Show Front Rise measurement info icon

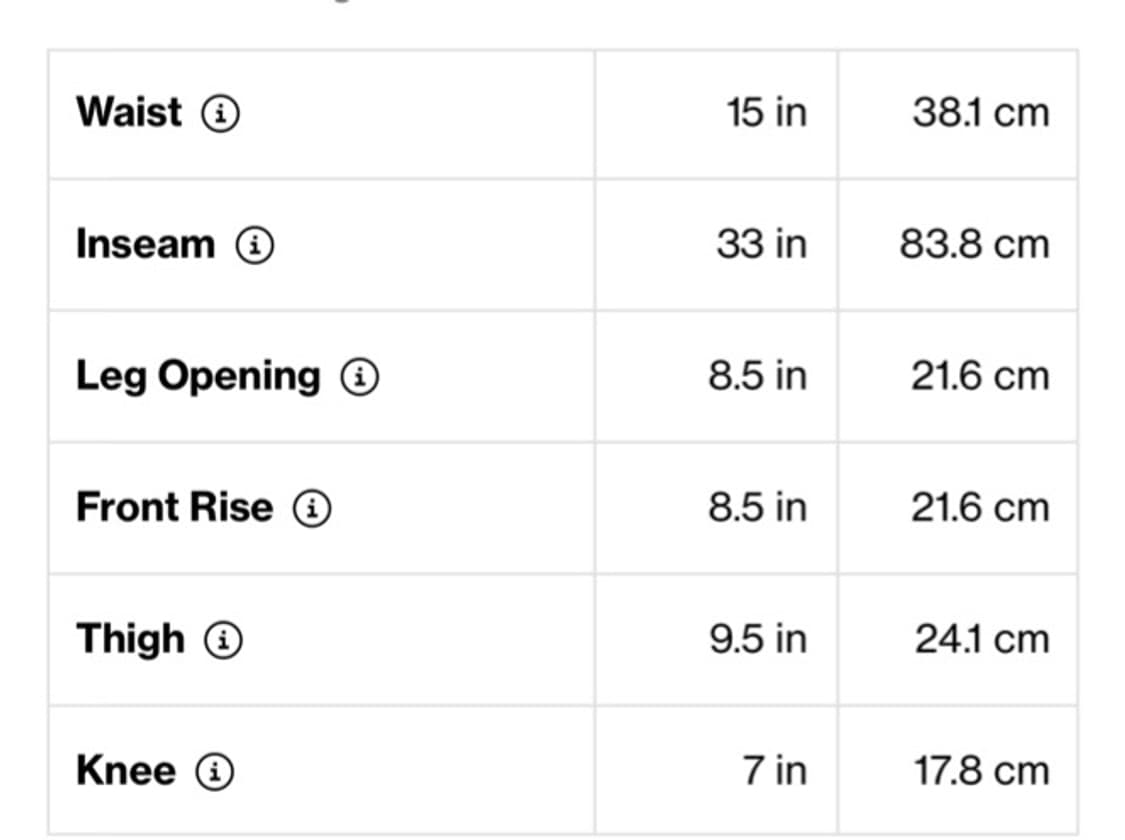312,509
